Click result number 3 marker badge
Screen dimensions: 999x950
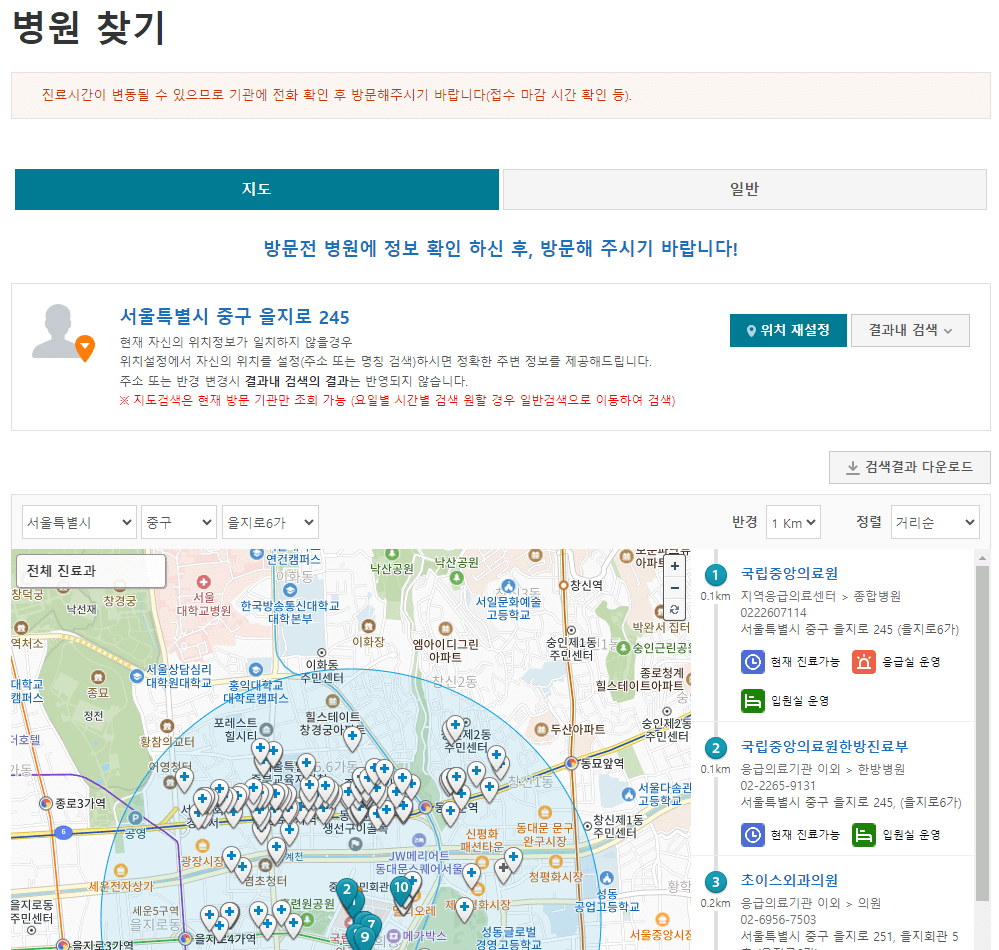(715, 882)
